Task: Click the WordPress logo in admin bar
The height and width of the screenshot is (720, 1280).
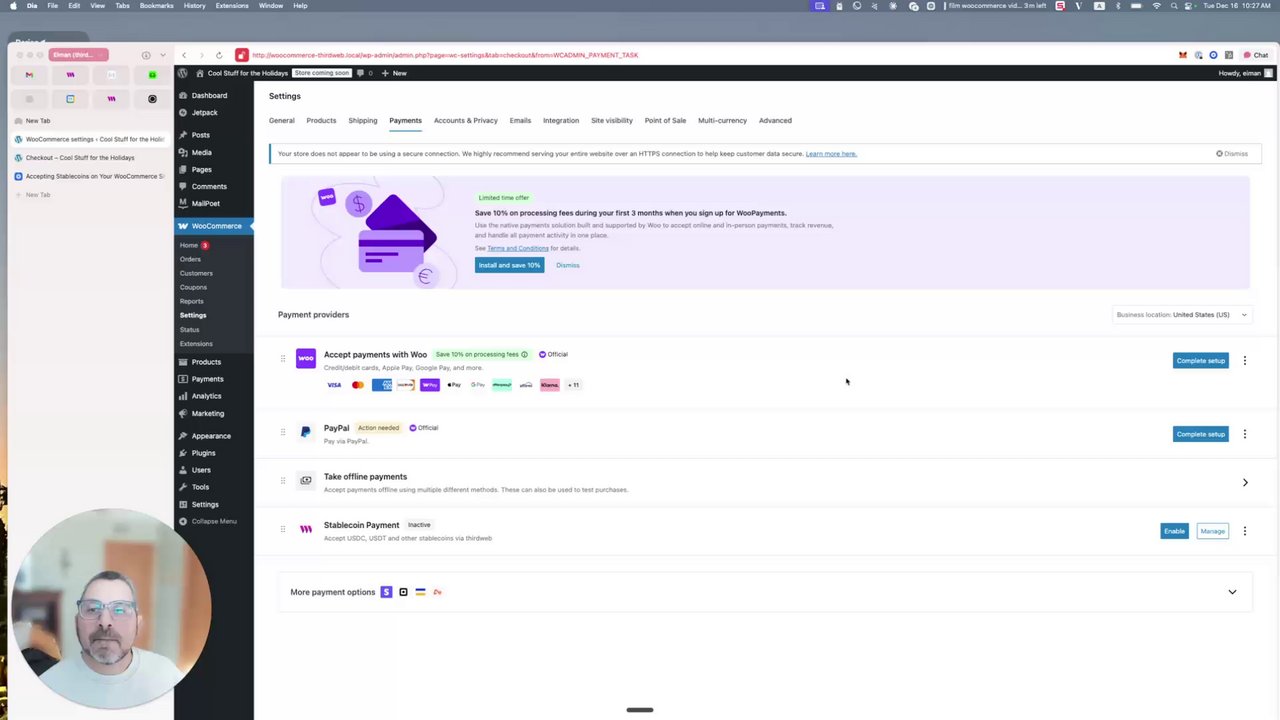Action: pos(182,73)
